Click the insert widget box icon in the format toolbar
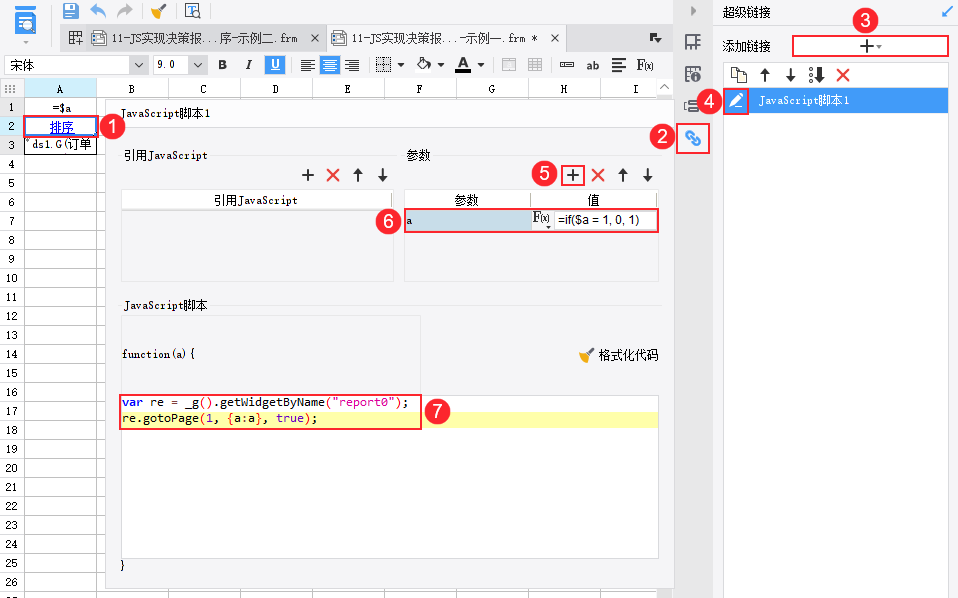The image size is (958, 598). tap(567, 65)
